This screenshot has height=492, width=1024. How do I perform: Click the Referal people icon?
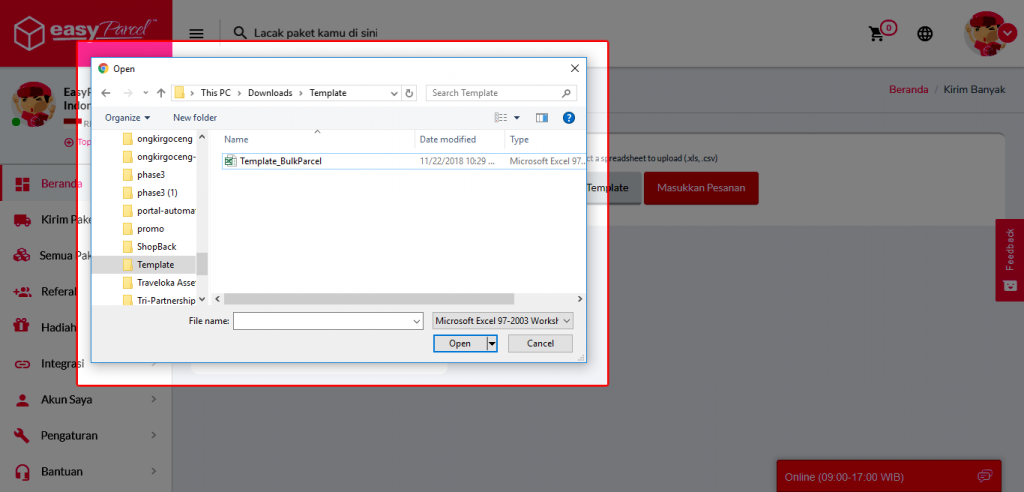click(23, 291)
